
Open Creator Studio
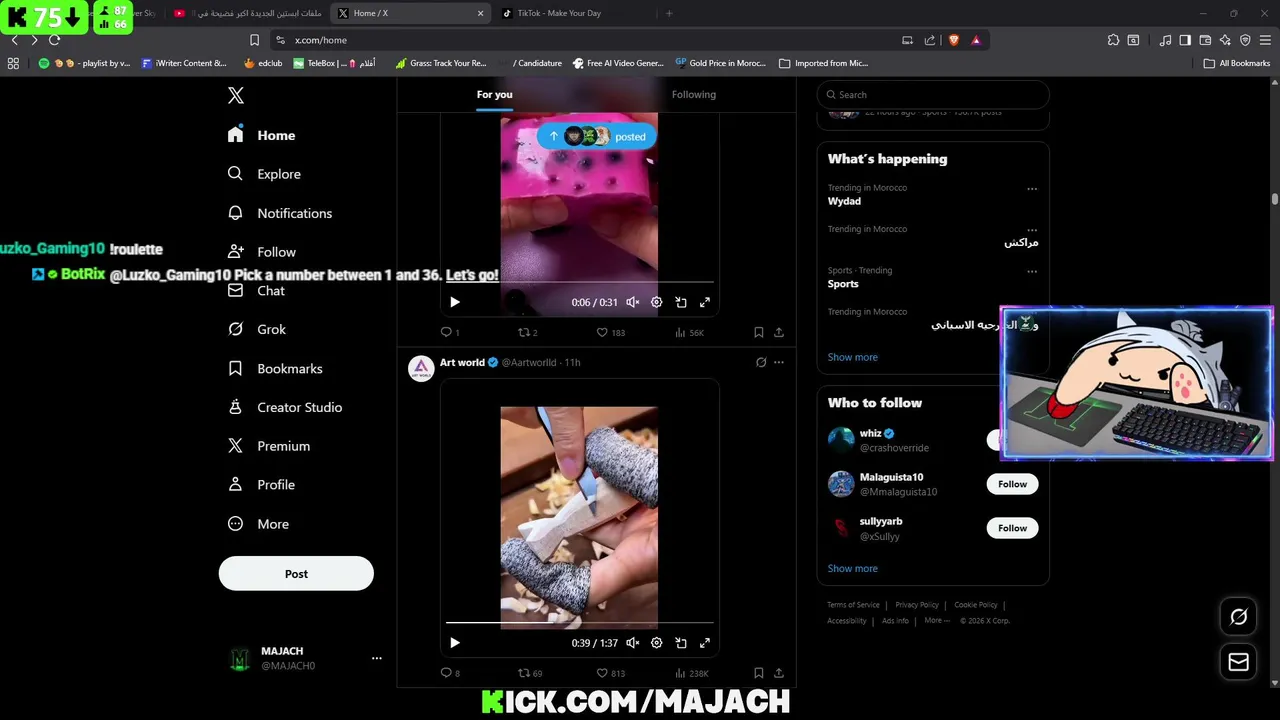pos(285,407)
